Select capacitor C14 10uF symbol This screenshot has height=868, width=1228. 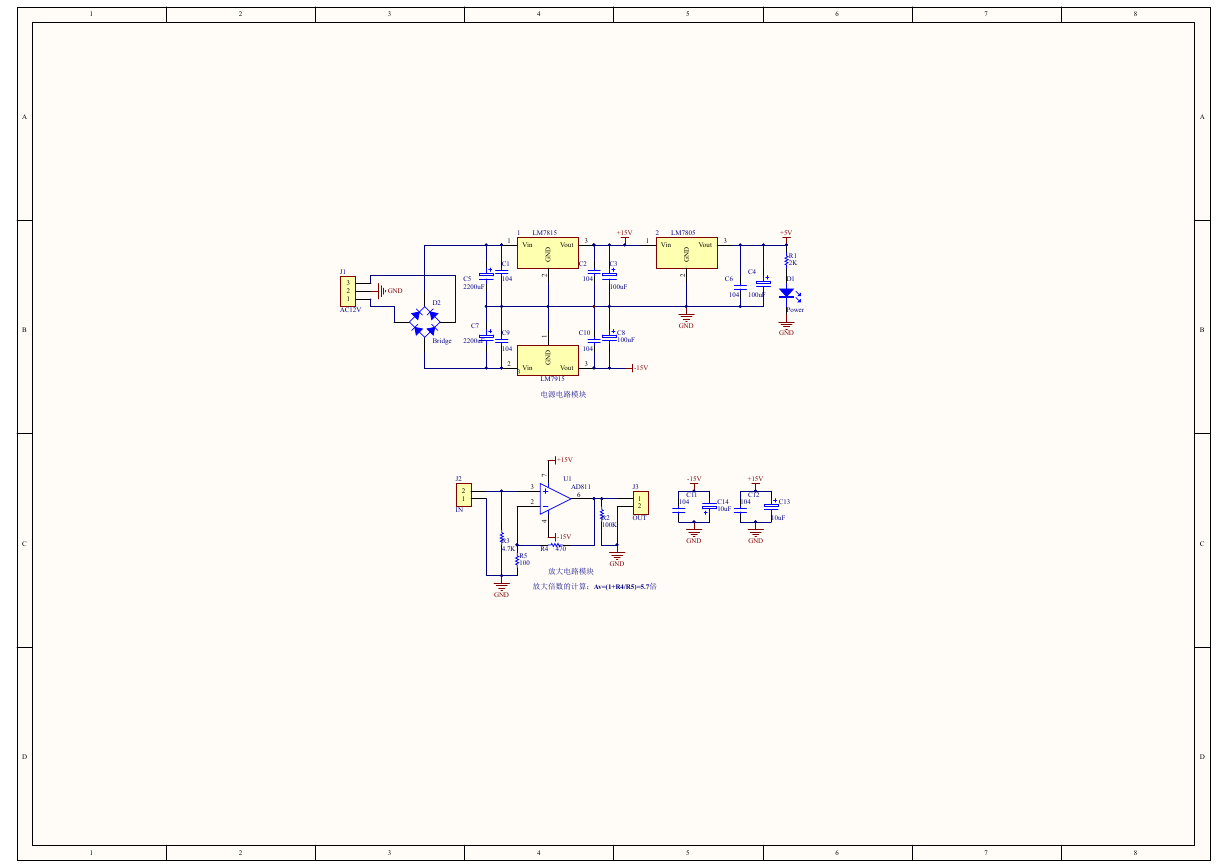(710, 508)
